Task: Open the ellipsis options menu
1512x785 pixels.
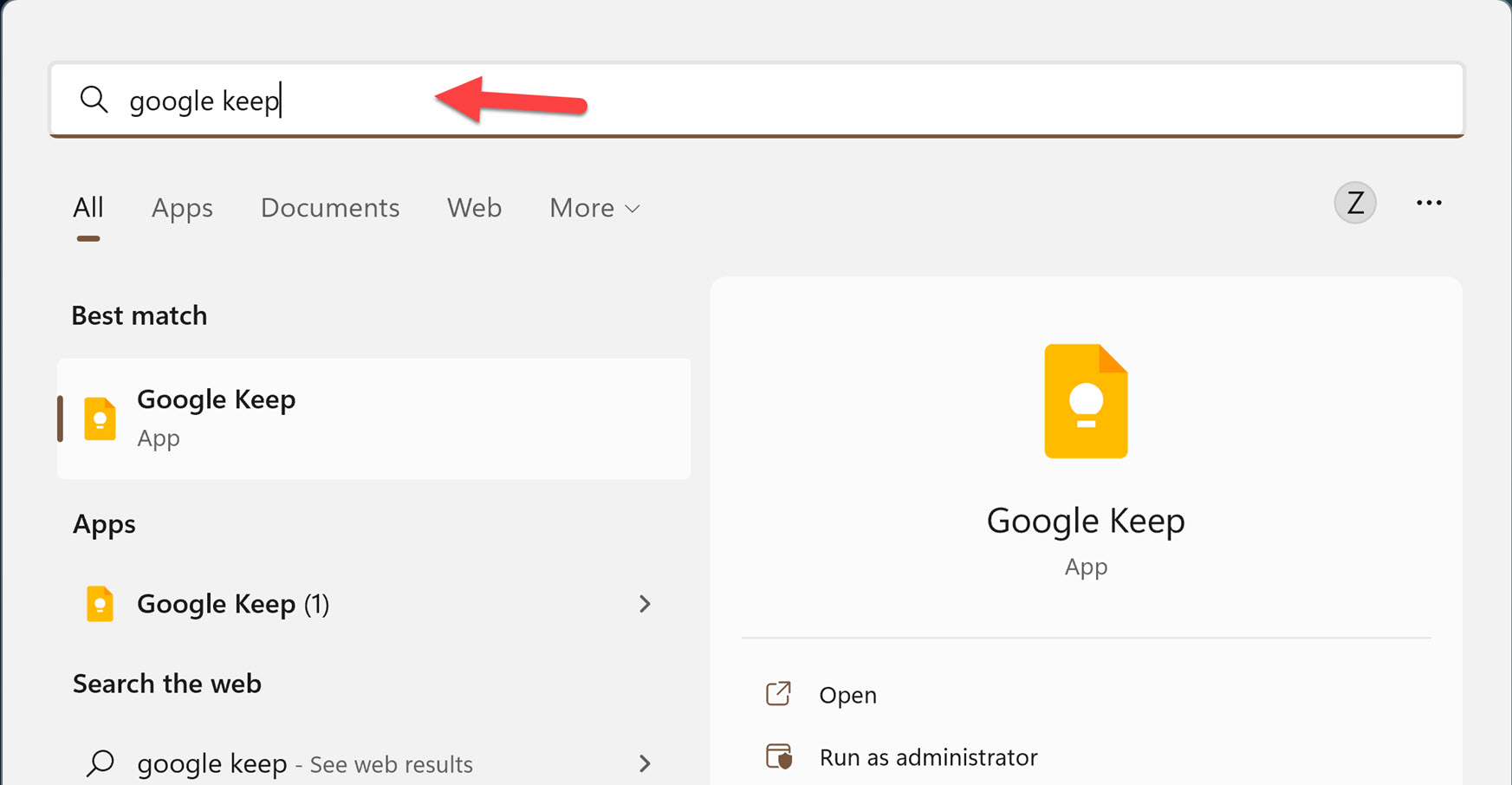Action: click(1428, 202)
